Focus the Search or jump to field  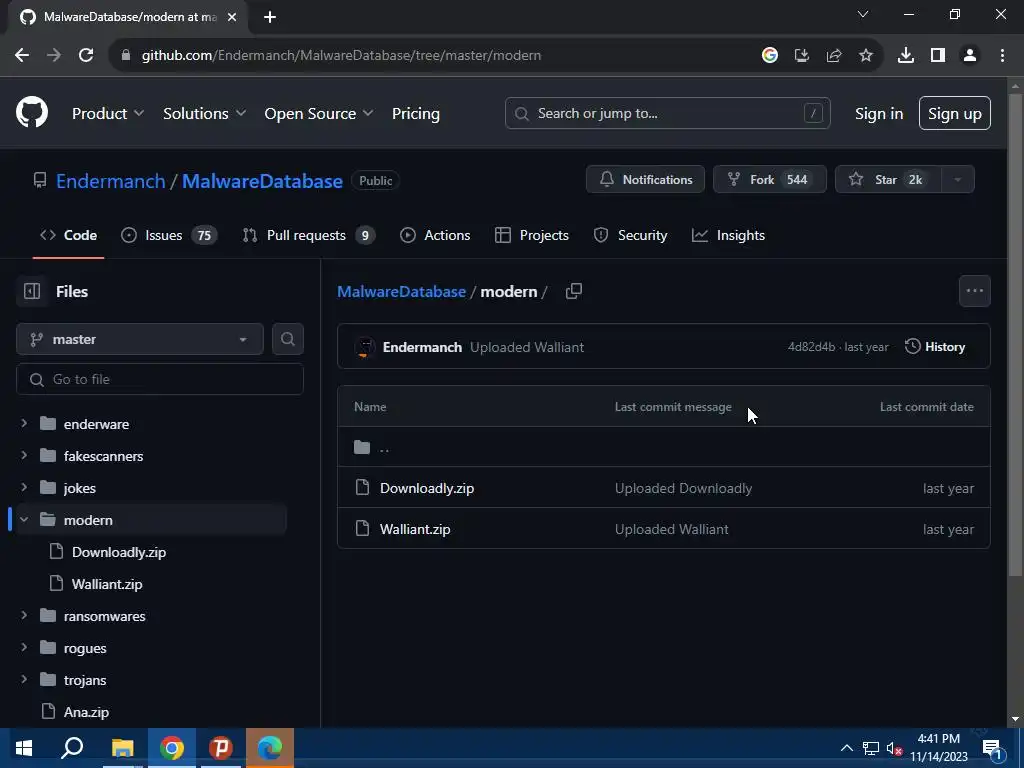click(x=667, y=114)
